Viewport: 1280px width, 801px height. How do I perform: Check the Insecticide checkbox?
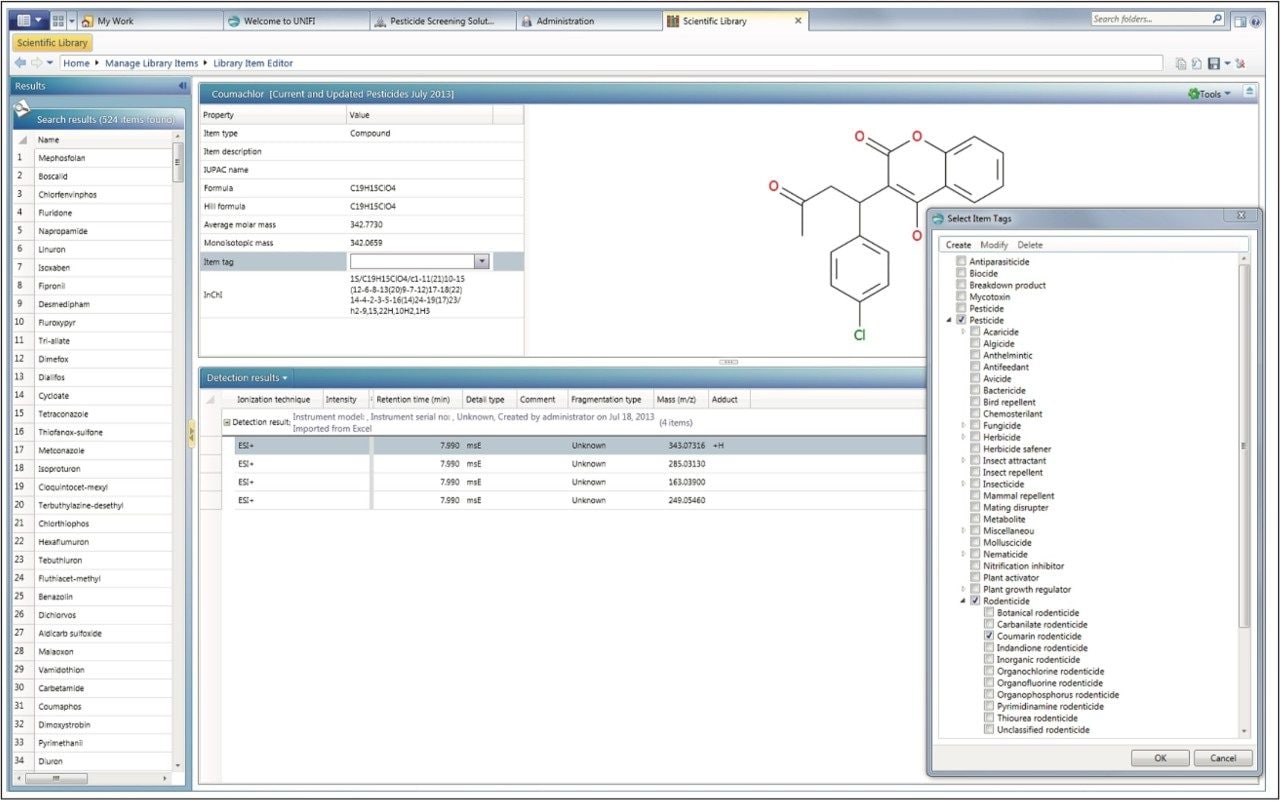coord(975,484)
